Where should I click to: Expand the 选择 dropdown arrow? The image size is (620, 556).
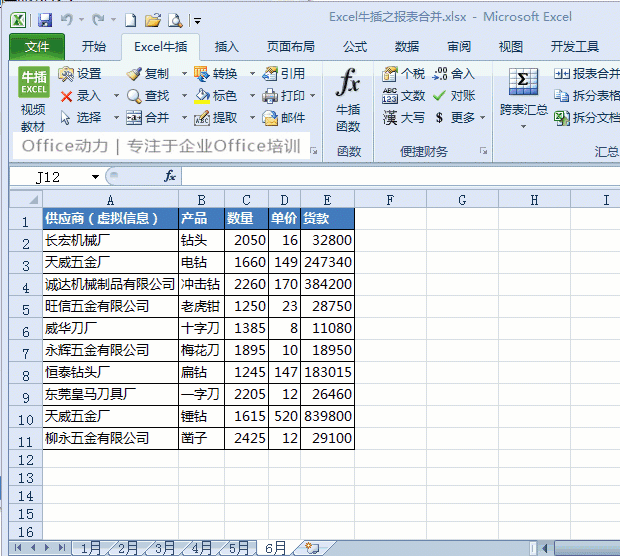point(116,117)
